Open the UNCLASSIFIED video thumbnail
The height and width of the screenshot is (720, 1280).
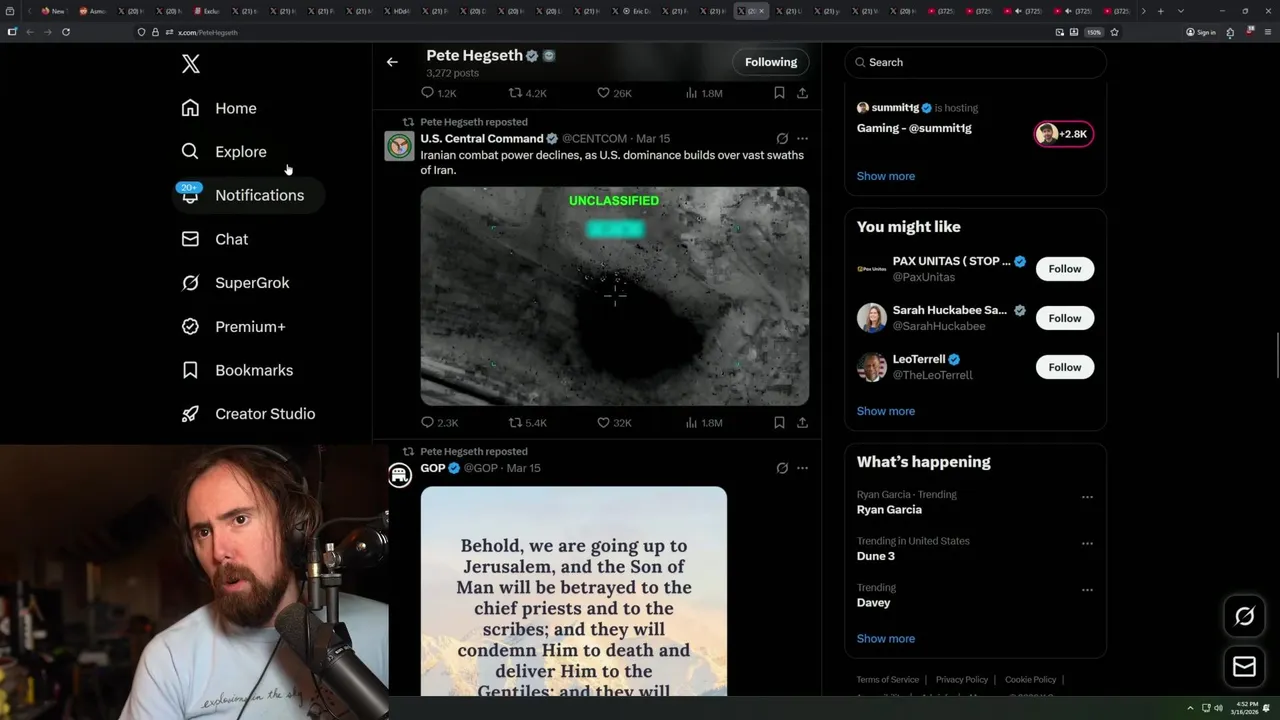click(614, 296)
